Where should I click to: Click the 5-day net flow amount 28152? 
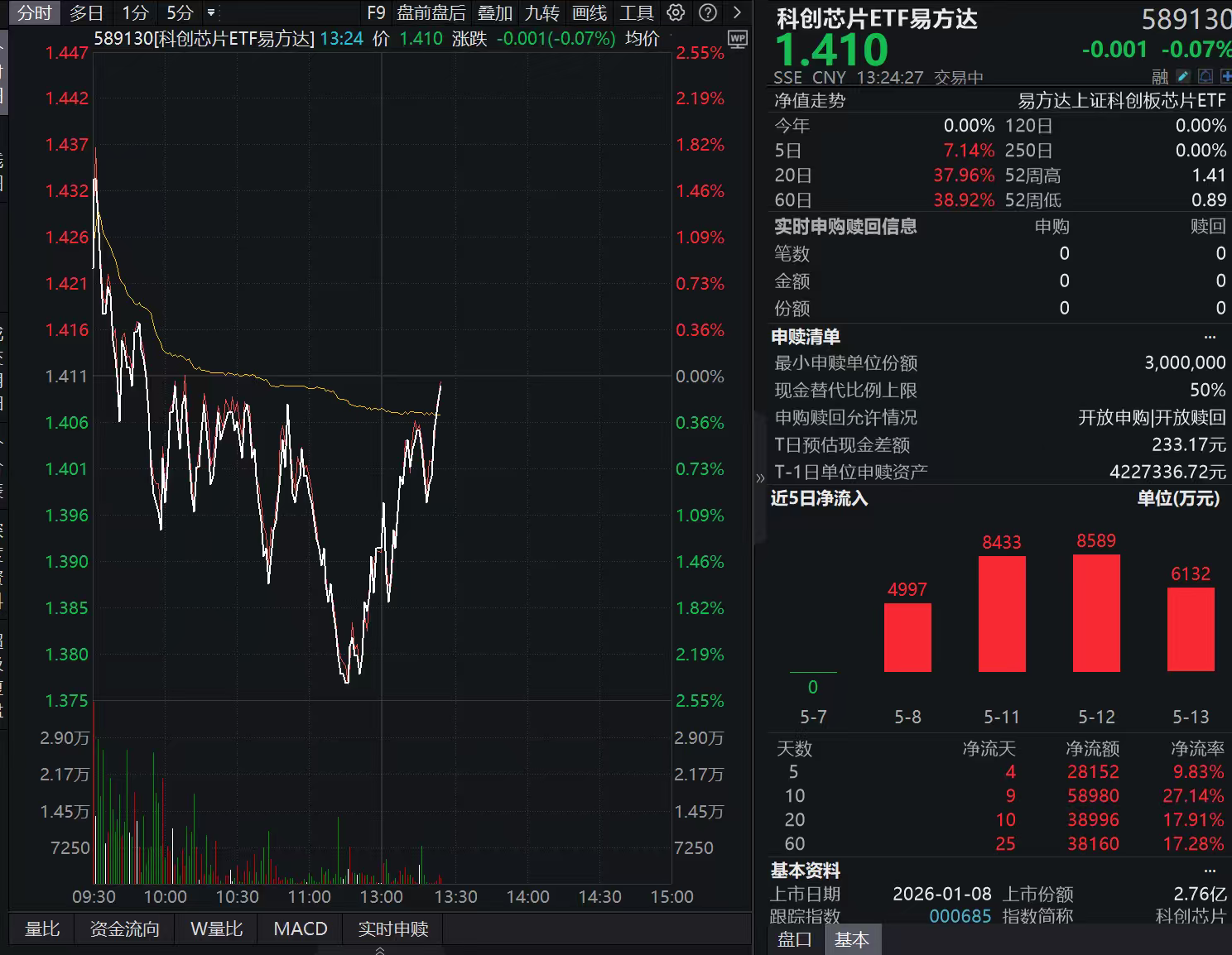[x=1092, y=772]
